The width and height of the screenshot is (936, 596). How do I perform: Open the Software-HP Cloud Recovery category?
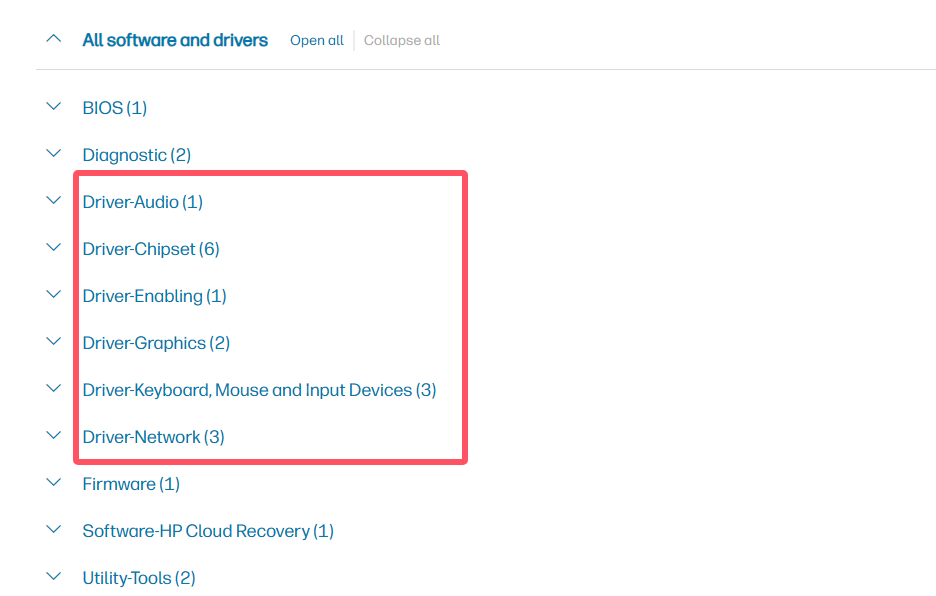click(208, 531)
